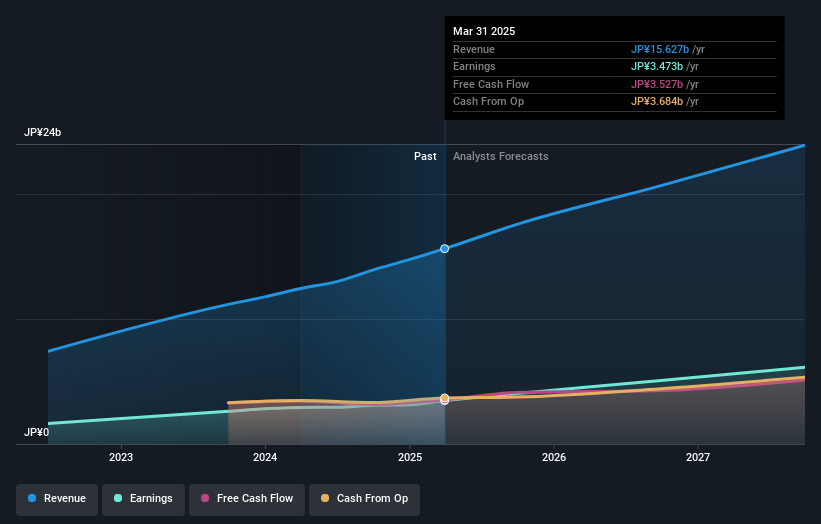
Task: Click the Analysts Forecasts label
Action: coord(501,157)
